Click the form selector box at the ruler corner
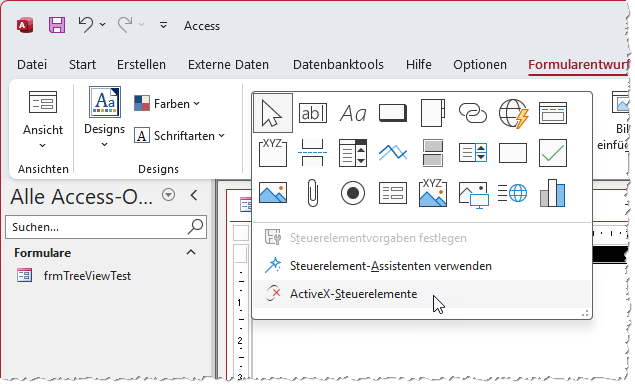 241,233
